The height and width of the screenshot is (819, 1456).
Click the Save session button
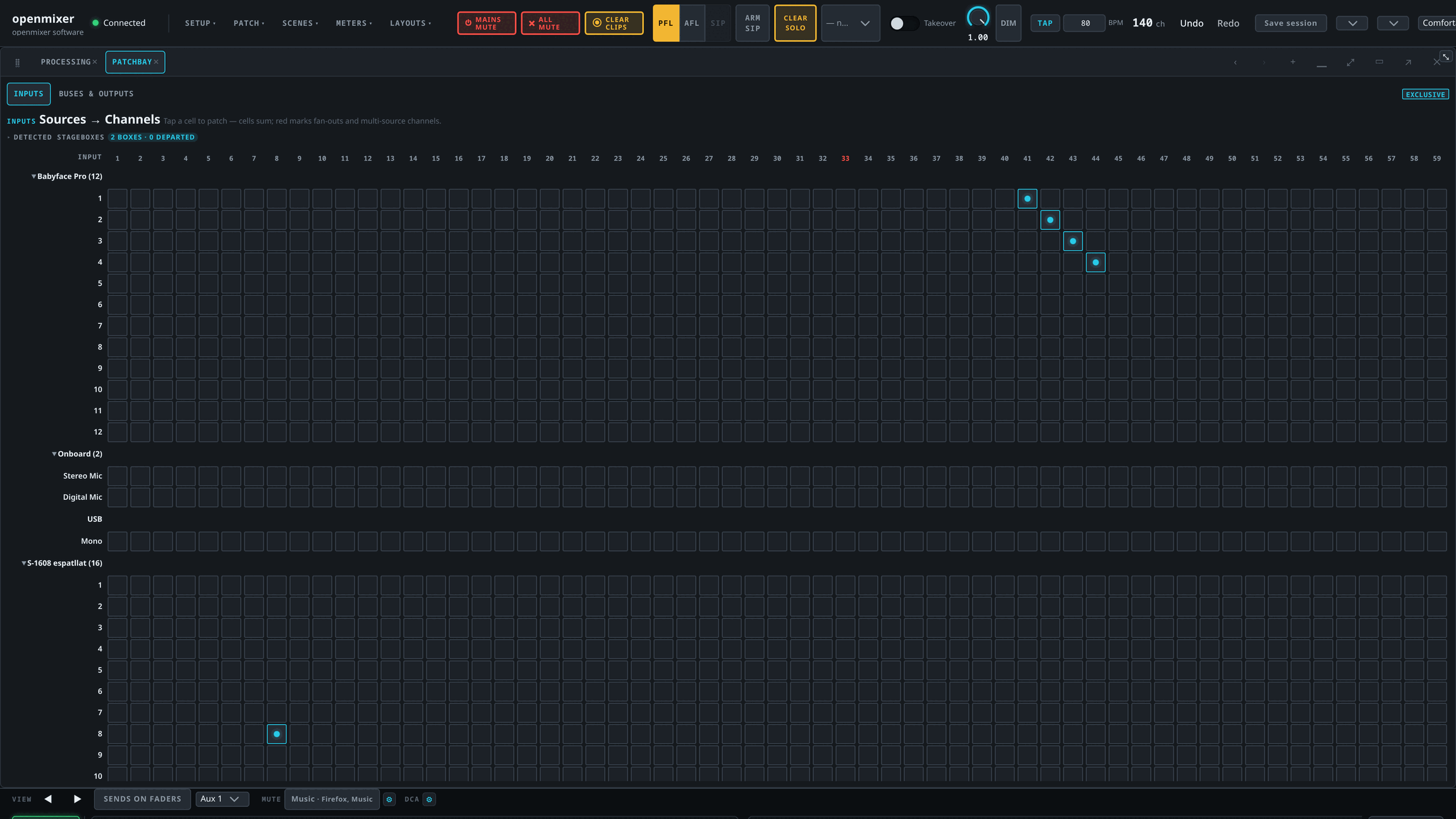(1290, 23)
